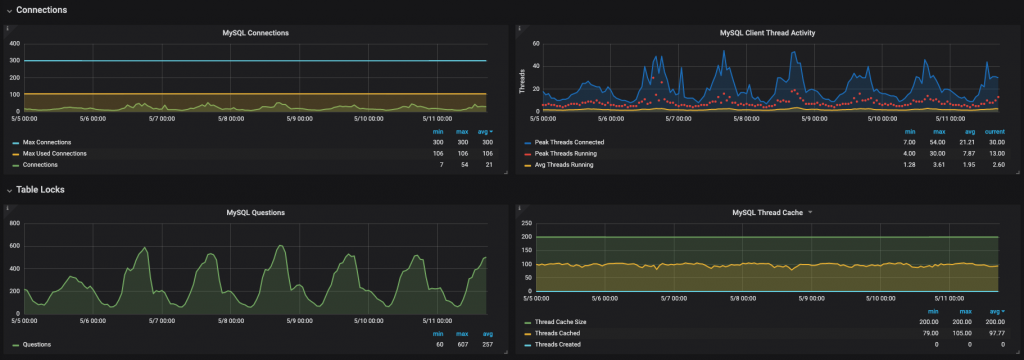Show info icon on MySQL Questions panel
Viewport: 1024px width, 360px height.
[7, 208]
